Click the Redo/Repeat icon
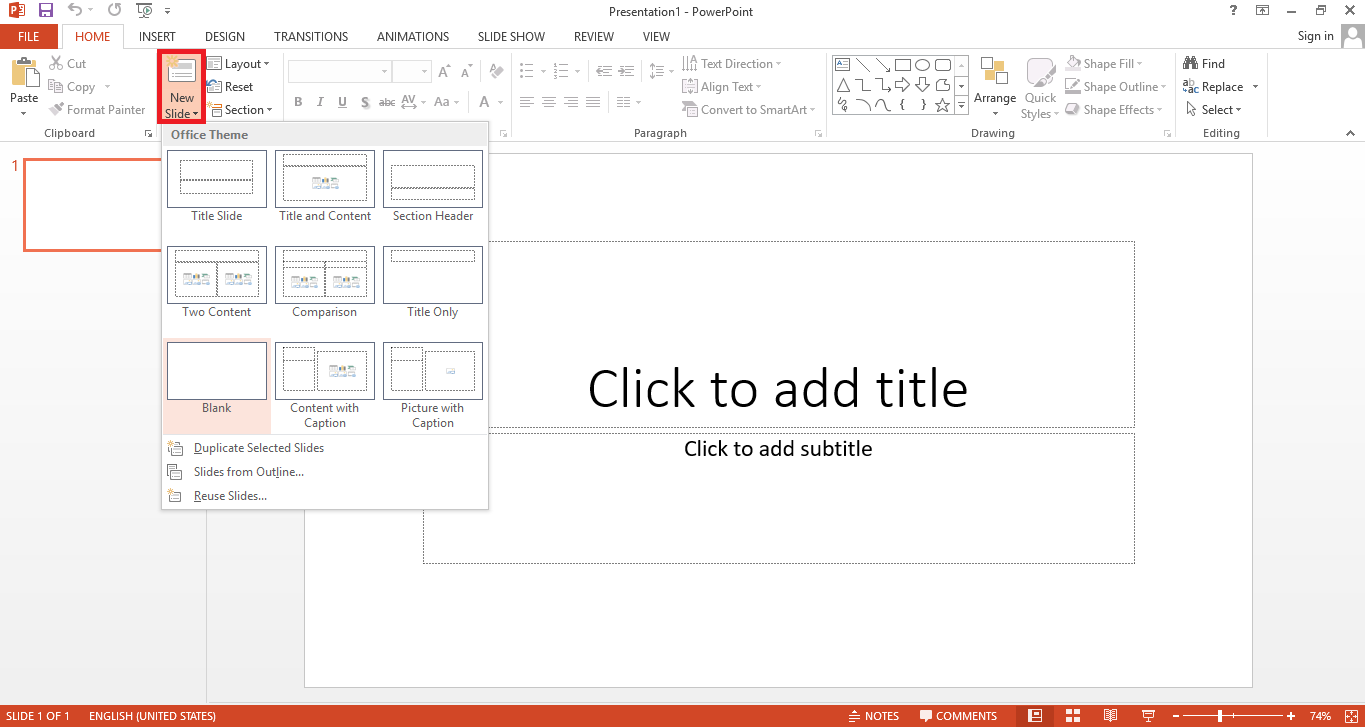The image size is (1365, 727). (x=114, y=11)
